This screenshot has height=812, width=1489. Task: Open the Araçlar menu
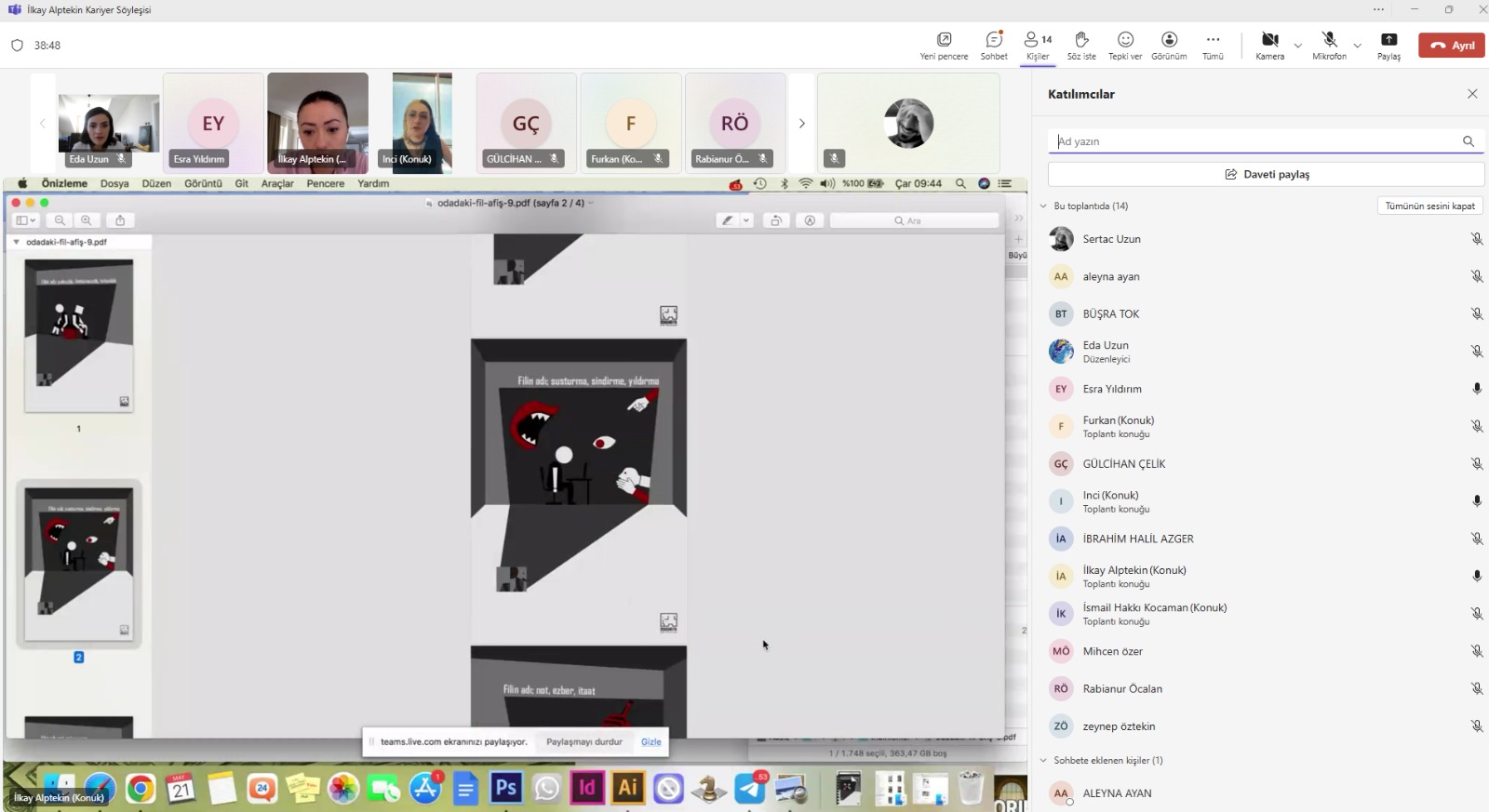tap(277, 184)
